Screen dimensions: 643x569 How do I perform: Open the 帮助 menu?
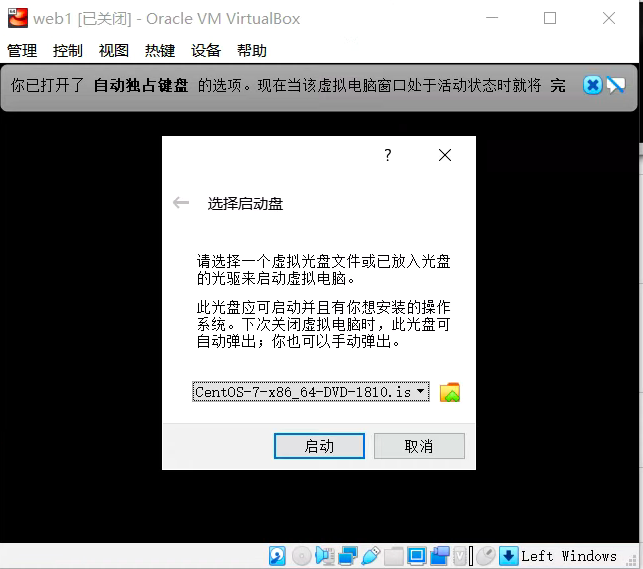coord(252,51)
